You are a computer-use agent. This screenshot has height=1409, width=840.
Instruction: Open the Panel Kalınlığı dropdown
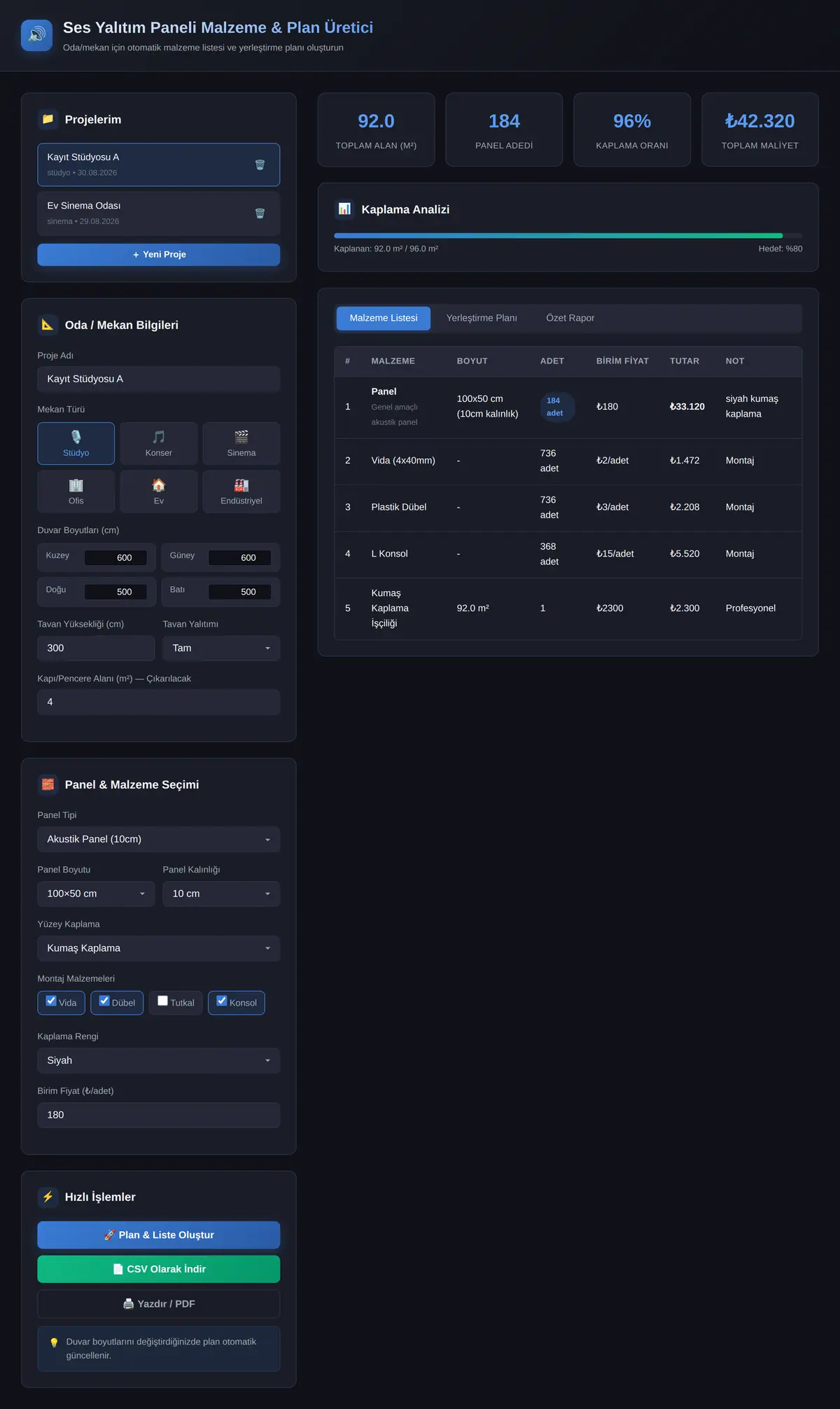click(221, 894)
